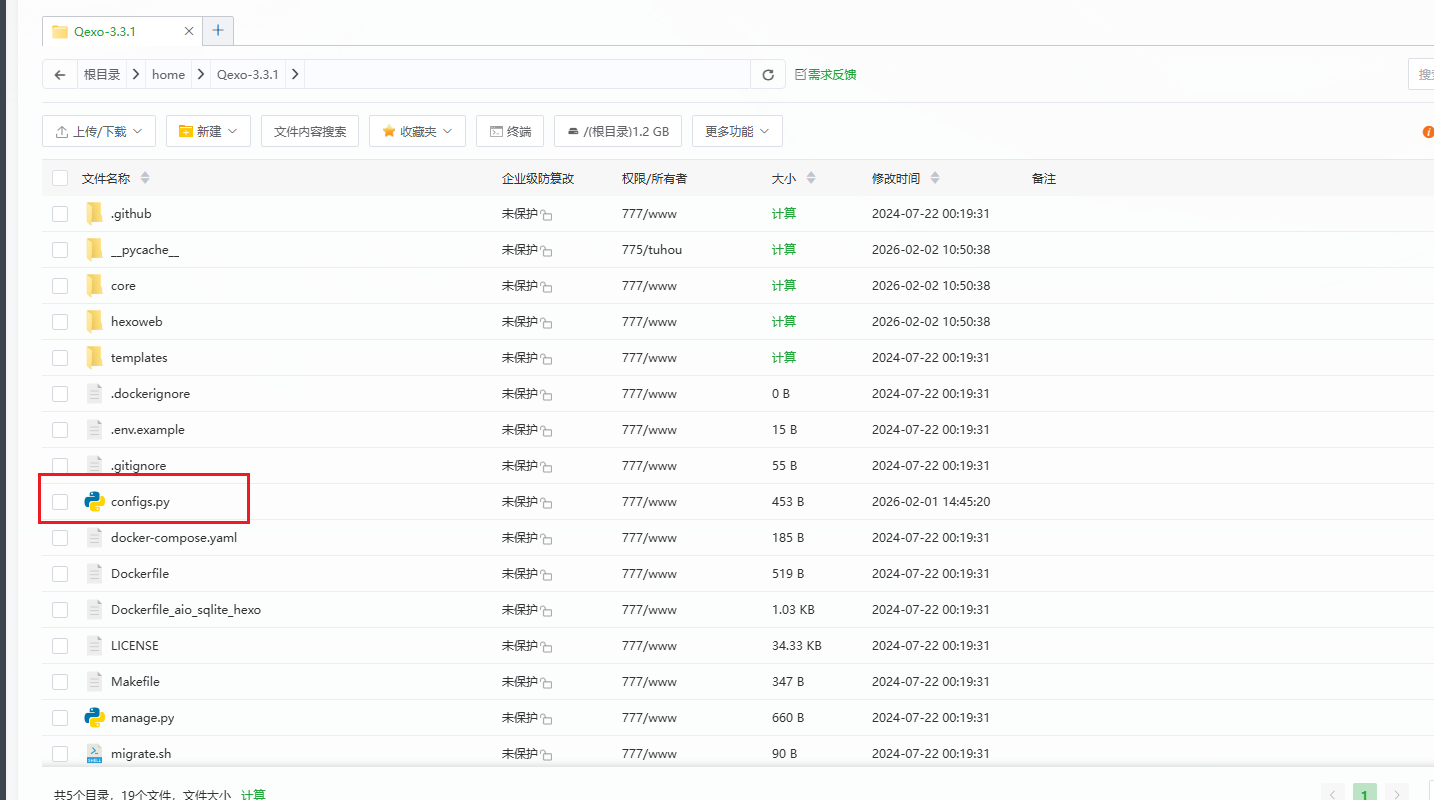This screenshot has width=1434, height=800.
Task: Select the Qexo-3.3.1 tab
Action: tap(105, 31)
